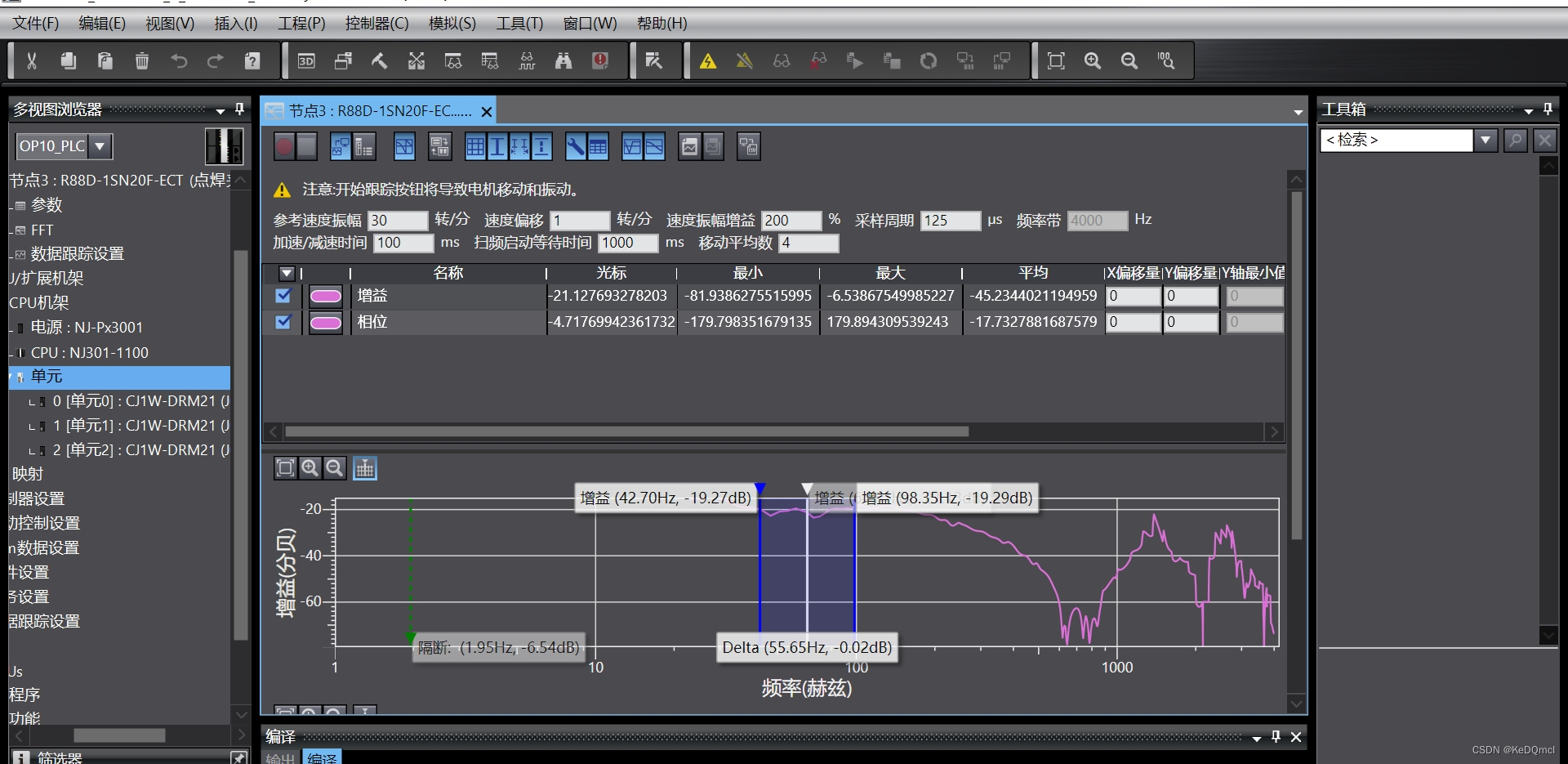Select the FFT item in the tree

tap(42, 230)
